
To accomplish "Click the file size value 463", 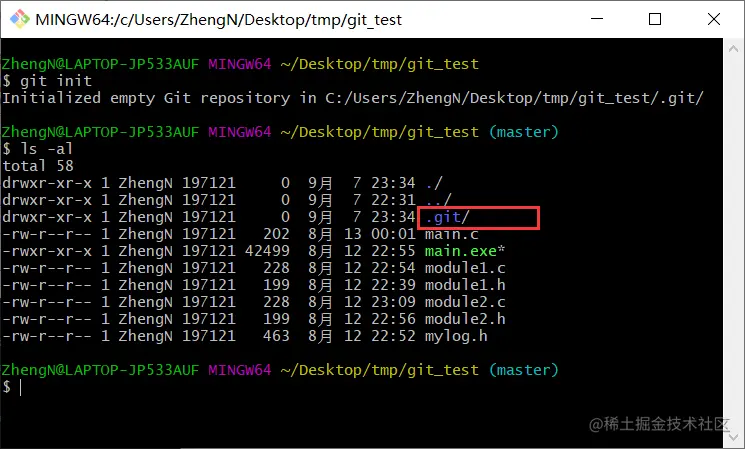I will (276, 336).
